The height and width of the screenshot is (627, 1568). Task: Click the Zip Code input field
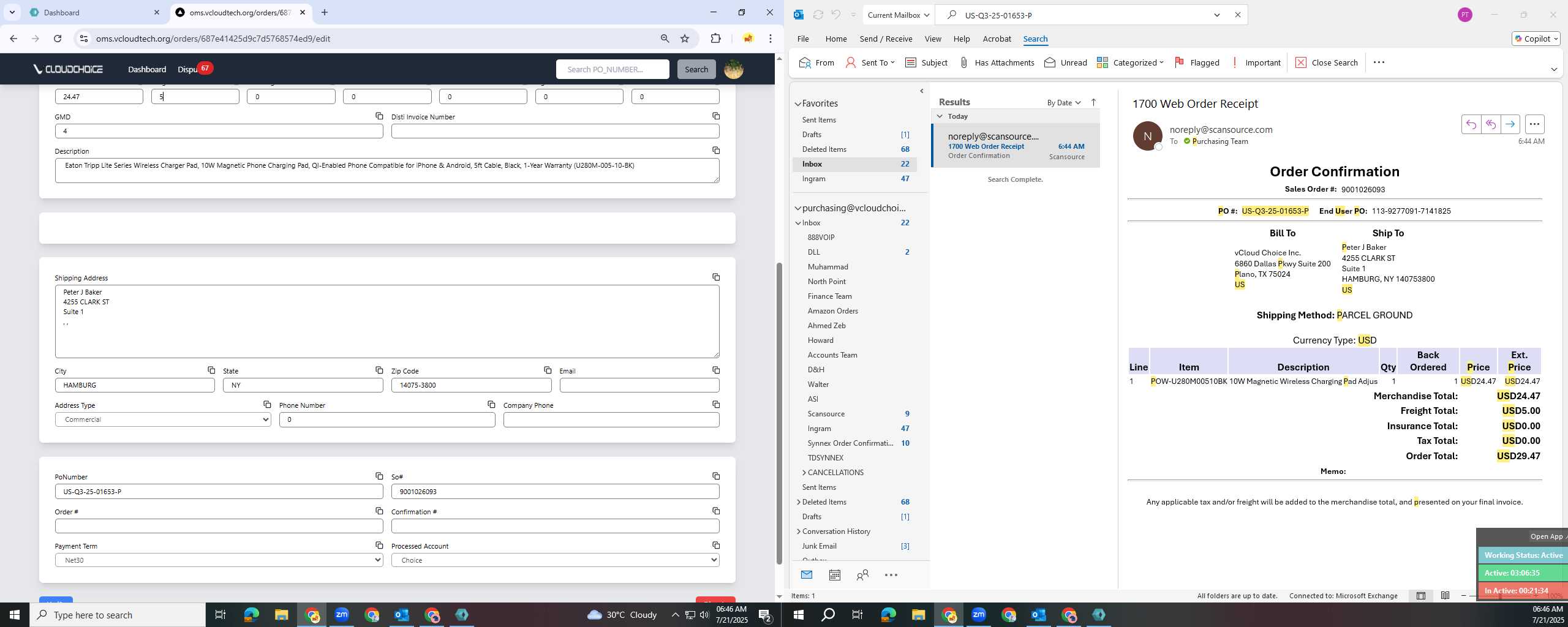(x=471, y=385)
